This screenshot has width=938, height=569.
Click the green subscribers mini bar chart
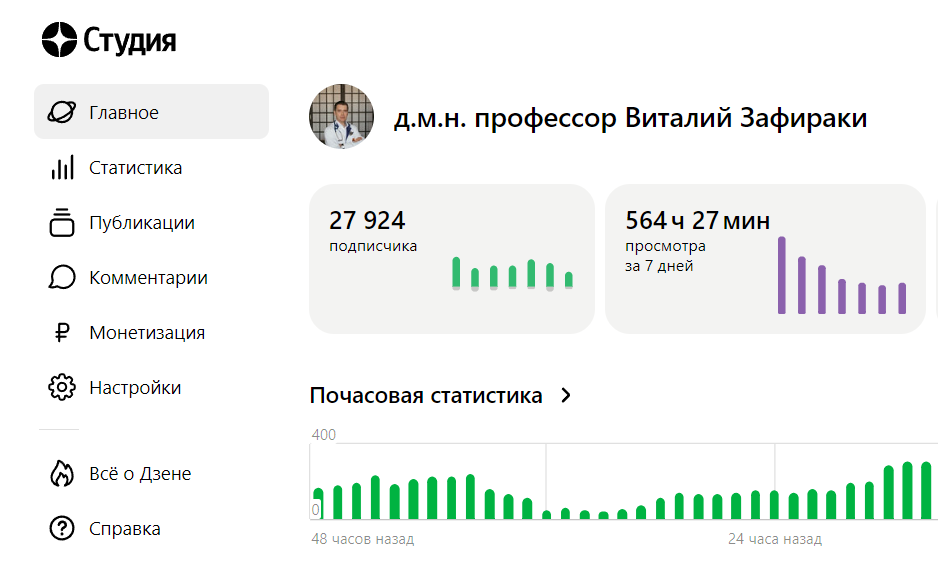pos(512,274)
